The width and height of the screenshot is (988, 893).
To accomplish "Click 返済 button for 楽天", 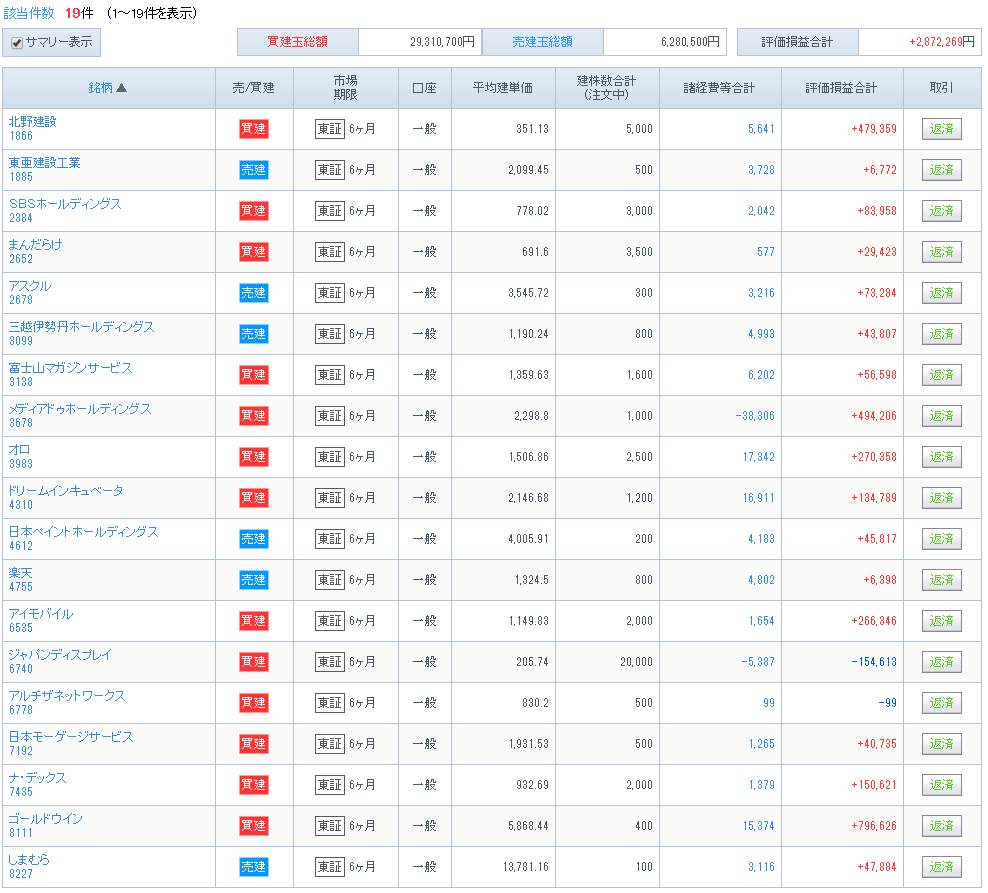I will [941, 579].
